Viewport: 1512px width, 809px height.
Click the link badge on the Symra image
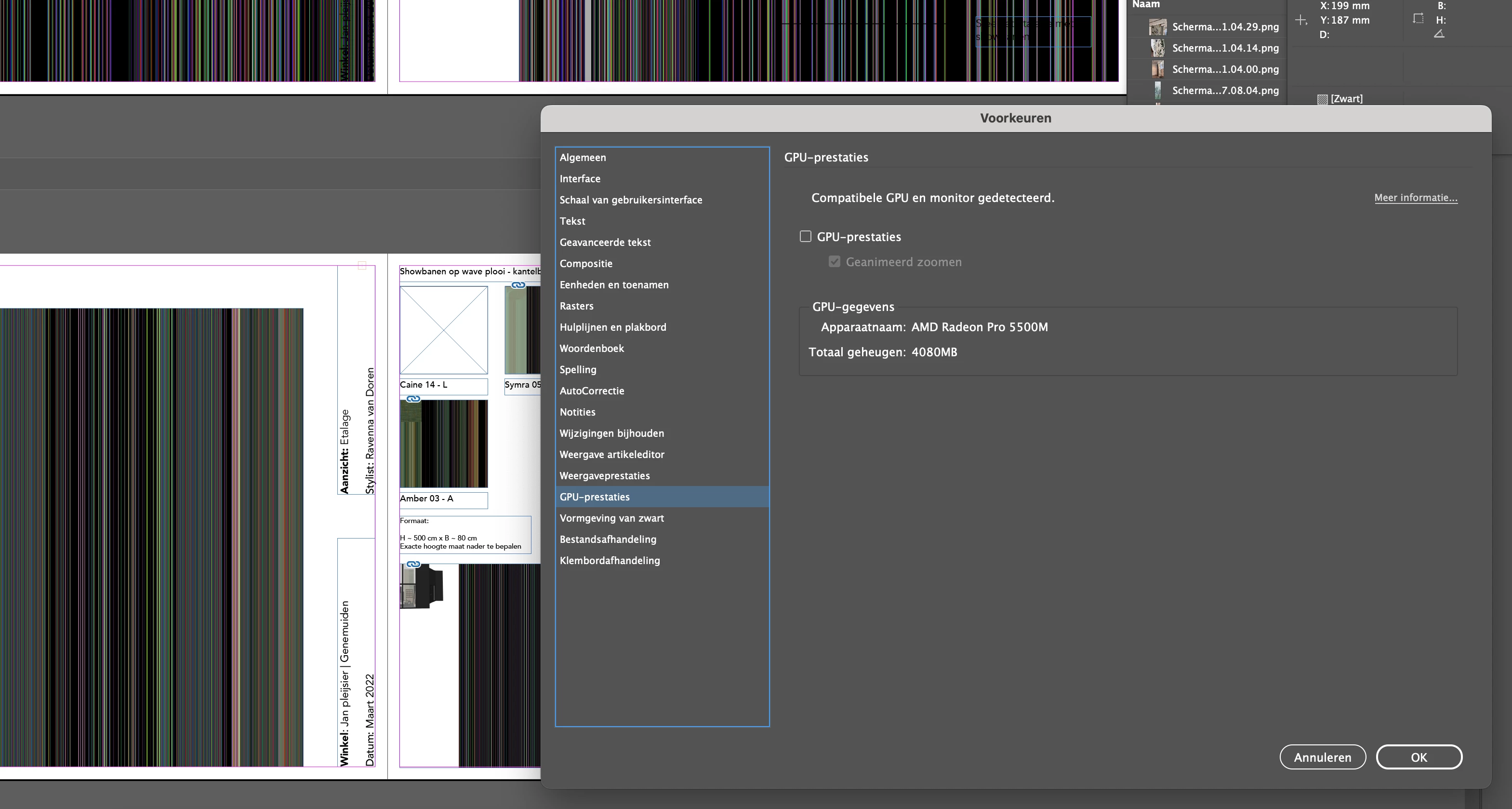[517, 285]
